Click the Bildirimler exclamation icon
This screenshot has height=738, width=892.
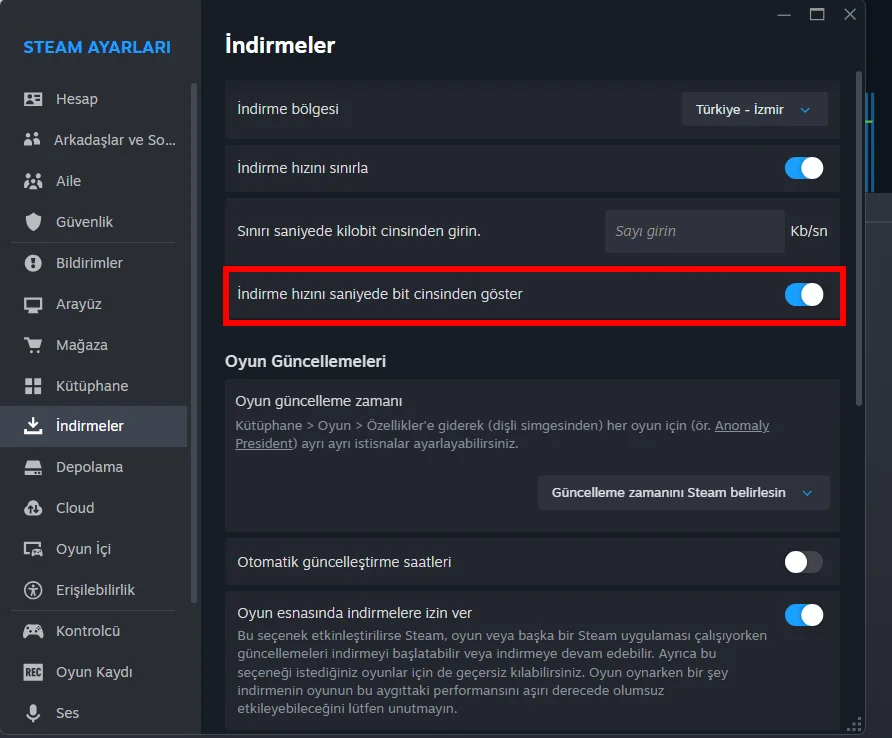(x=33, y=263)
